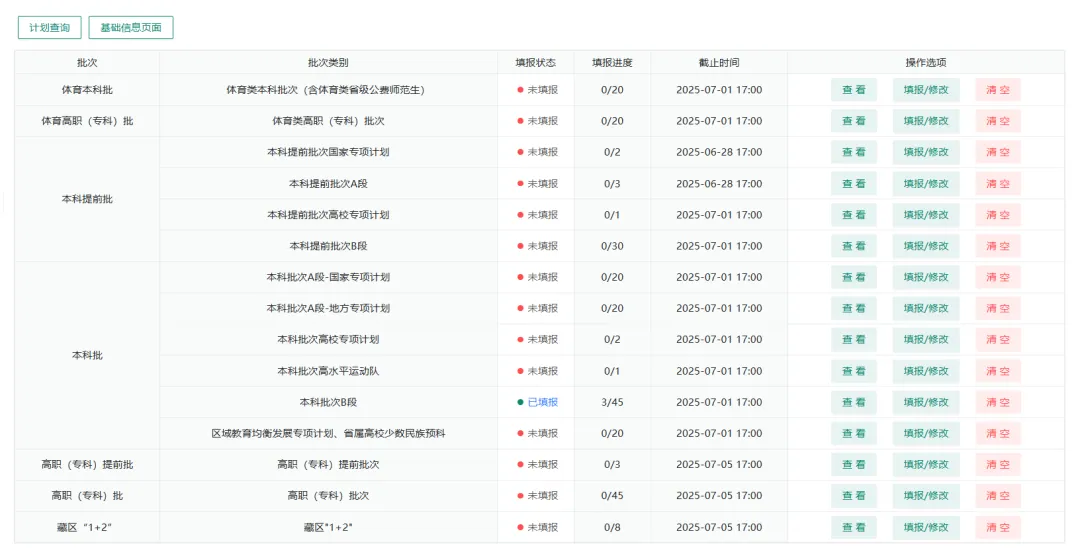The image size is (1080, 556).
Task: Click 填报/修改 for 体育类高职（专科）批次
Action: [x=925, y=121]
